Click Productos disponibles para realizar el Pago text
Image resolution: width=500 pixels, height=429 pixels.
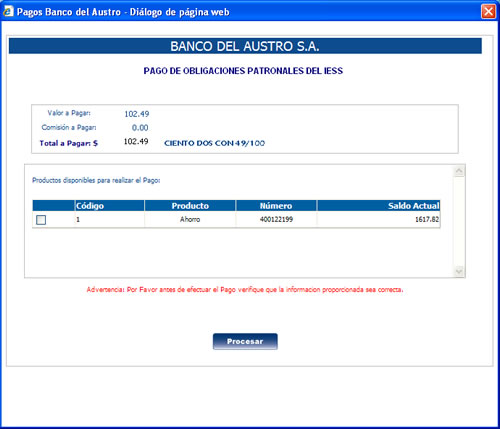pyautogui.click(x=96, y=180)
